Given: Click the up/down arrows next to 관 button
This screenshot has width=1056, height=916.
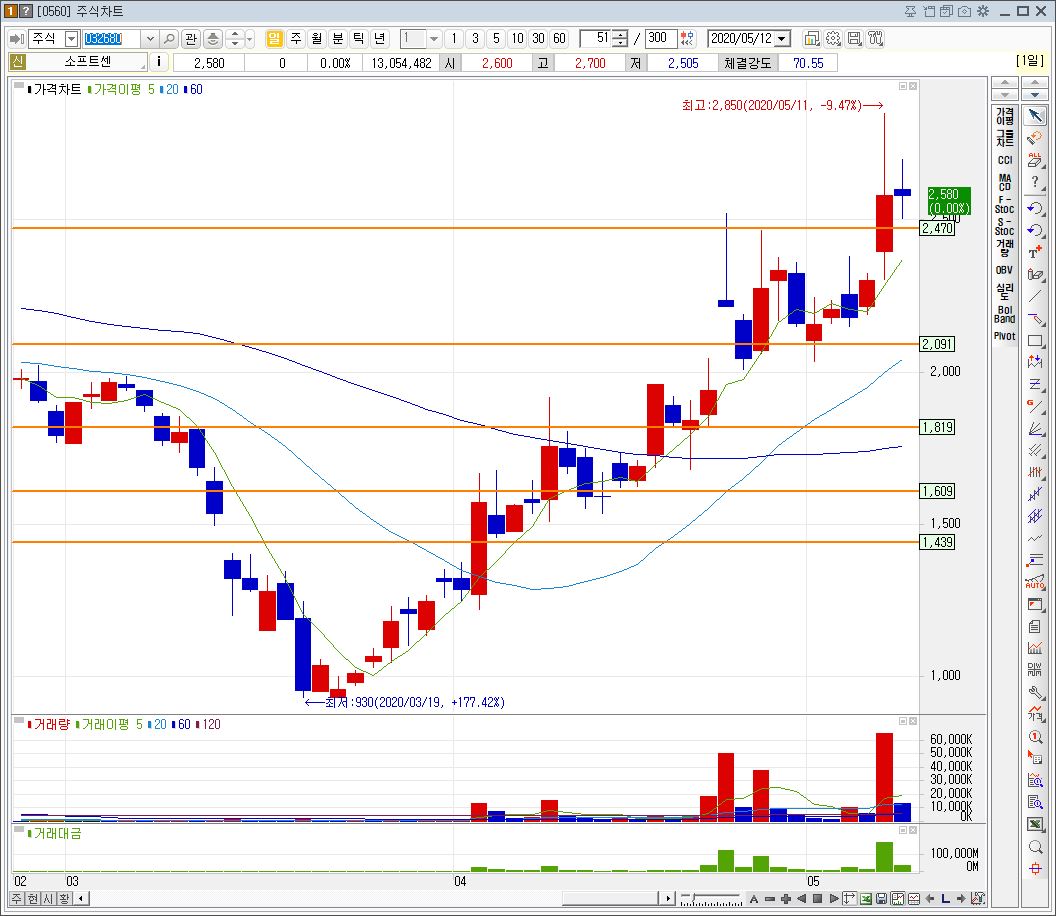Looking at the screenshot, I should (234, 39).
